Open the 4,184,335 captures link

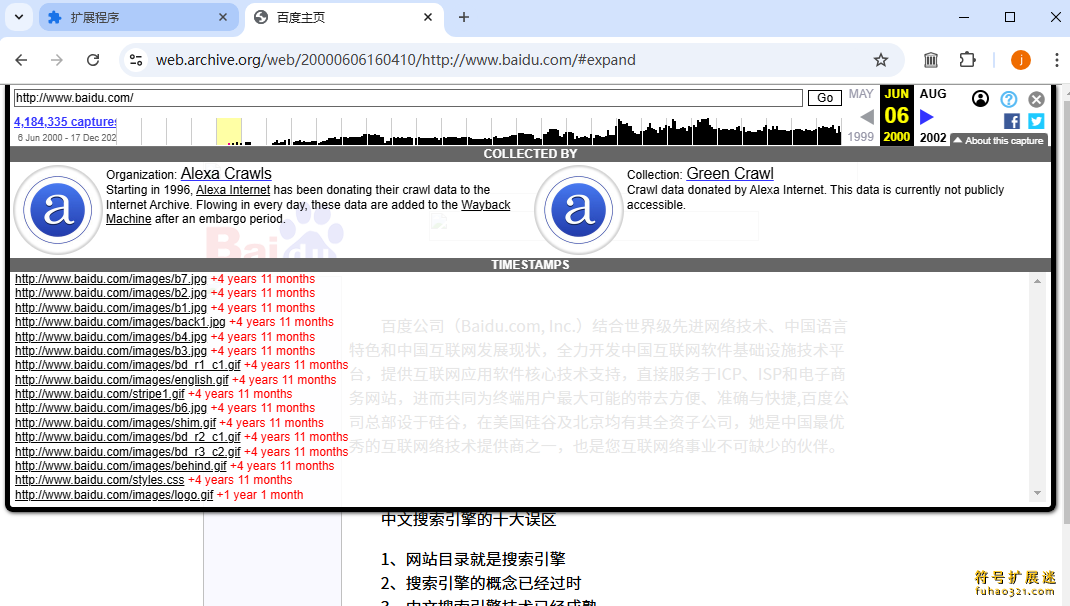pyautogui.click(x=66, y=121)
